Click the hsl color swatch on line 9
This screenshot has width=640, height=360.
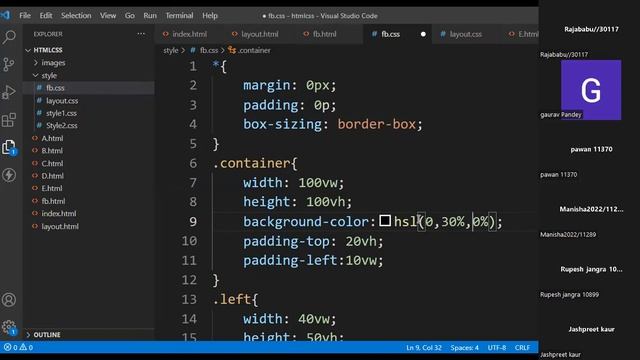click(x=385, y=221)
